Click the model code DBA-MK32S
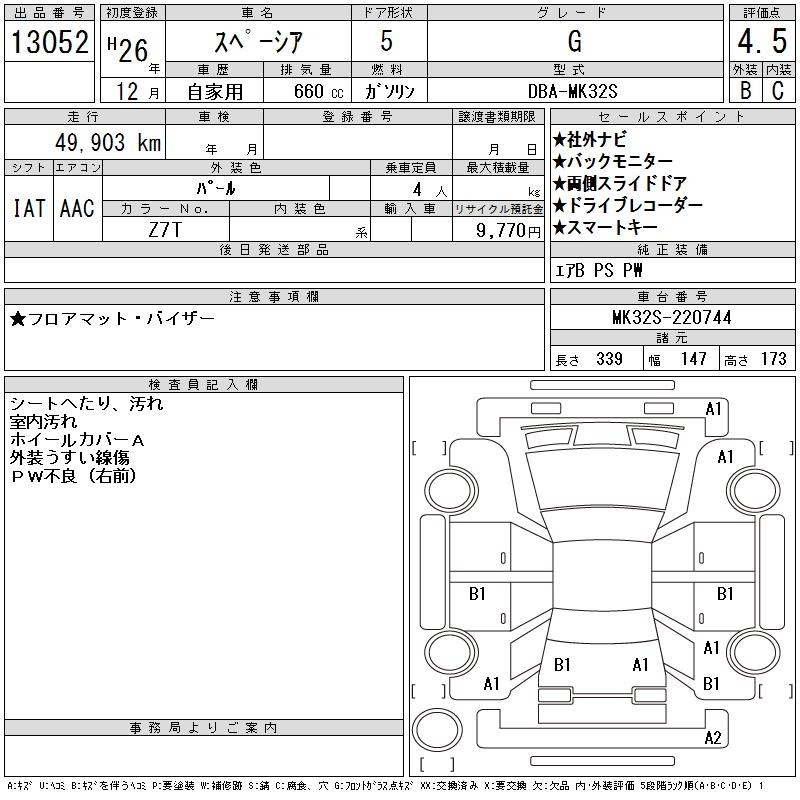The width and height of the screenshot is (800, 800). pos(573,91)
